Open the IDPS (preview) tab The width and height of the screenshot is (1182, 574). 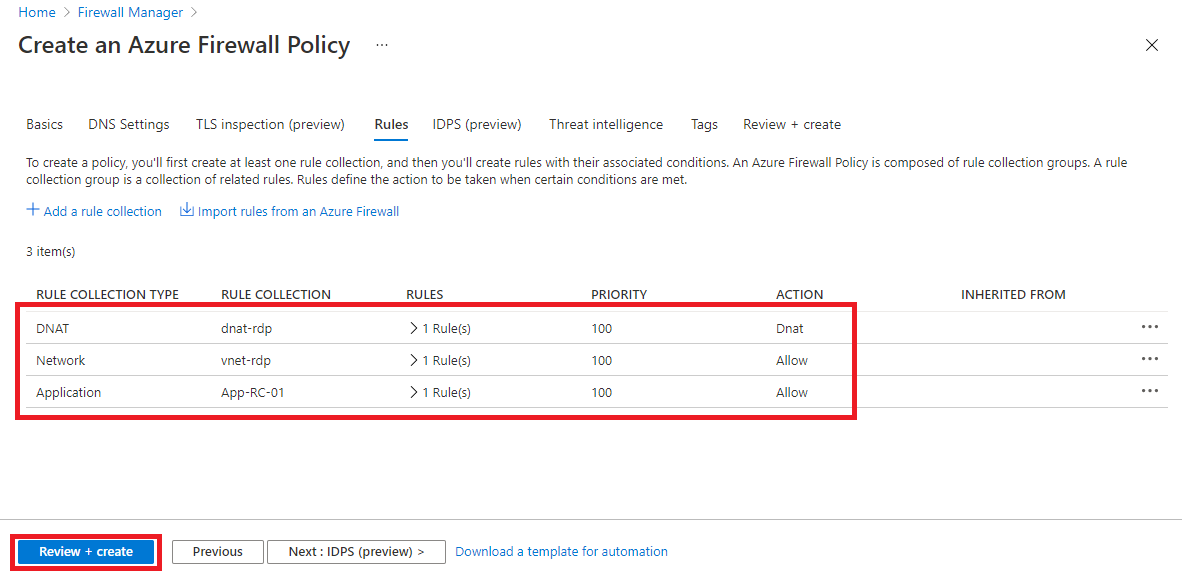point(477,124)
